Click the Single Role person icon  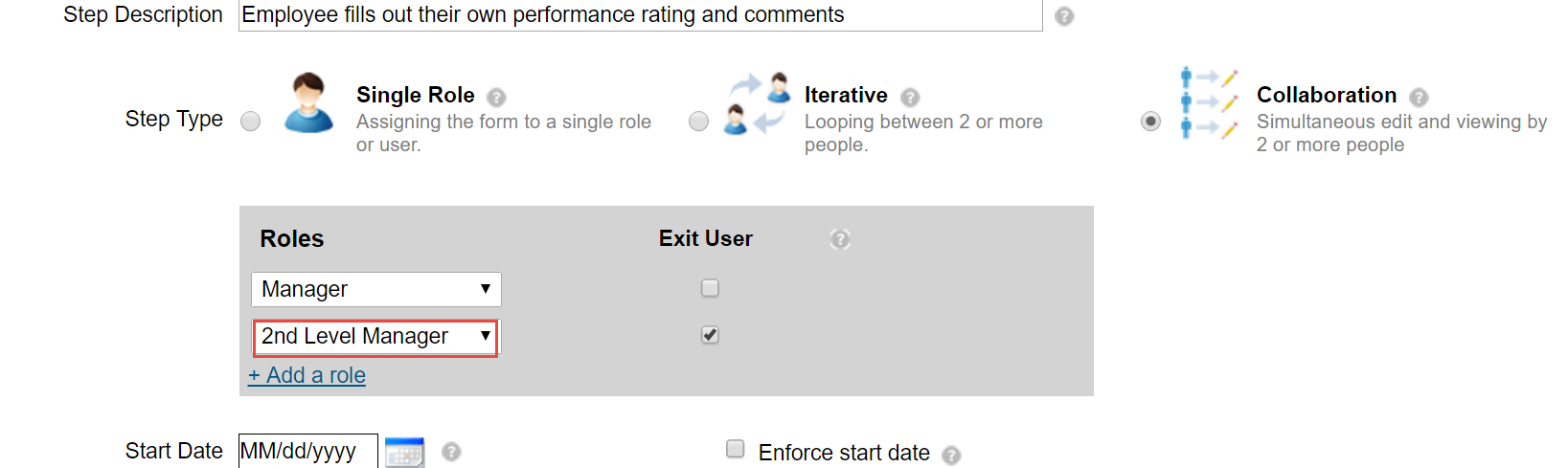pyautogui.click(x=308, y=101)
